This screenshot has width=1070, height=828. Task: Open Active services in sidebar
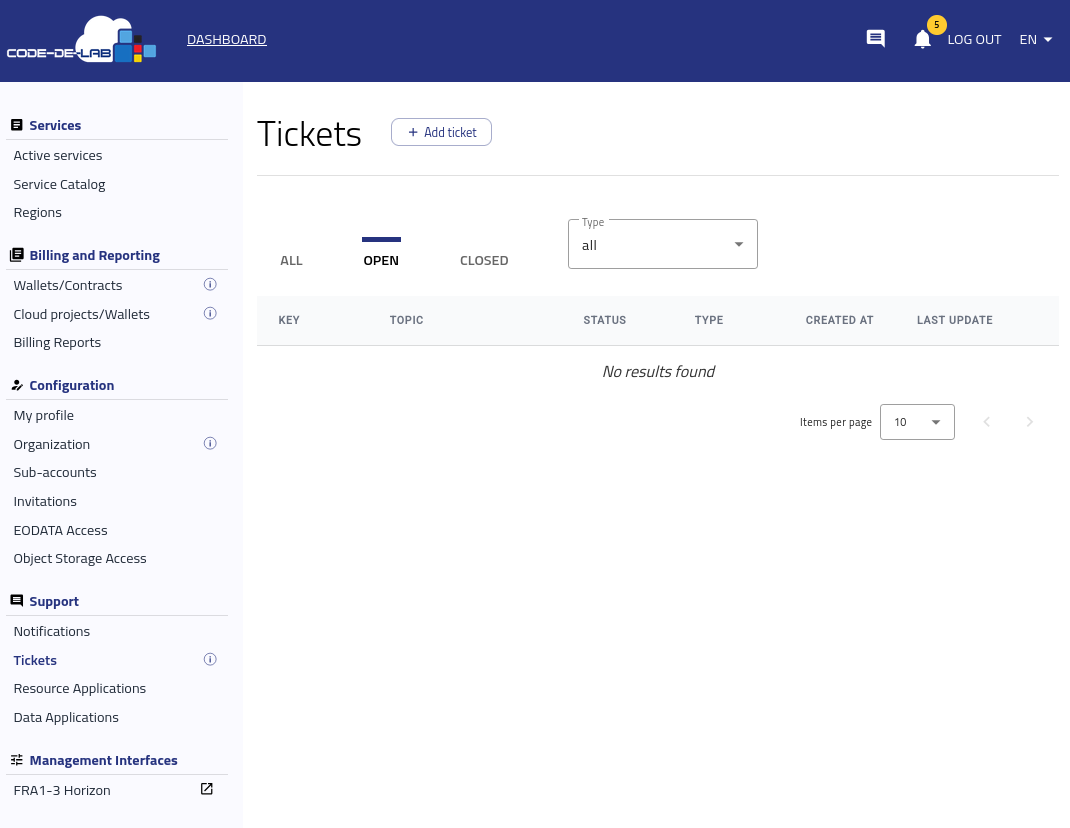click(58, 156)
